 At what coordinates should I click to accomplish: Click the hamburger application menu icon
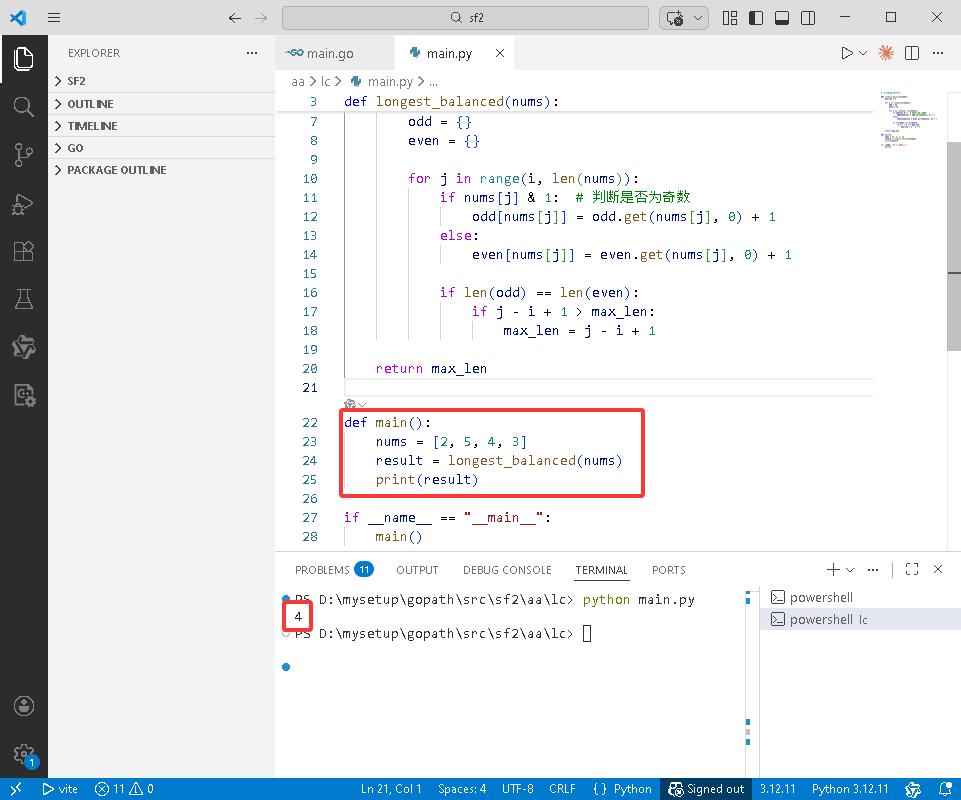[x=54, y=18]
